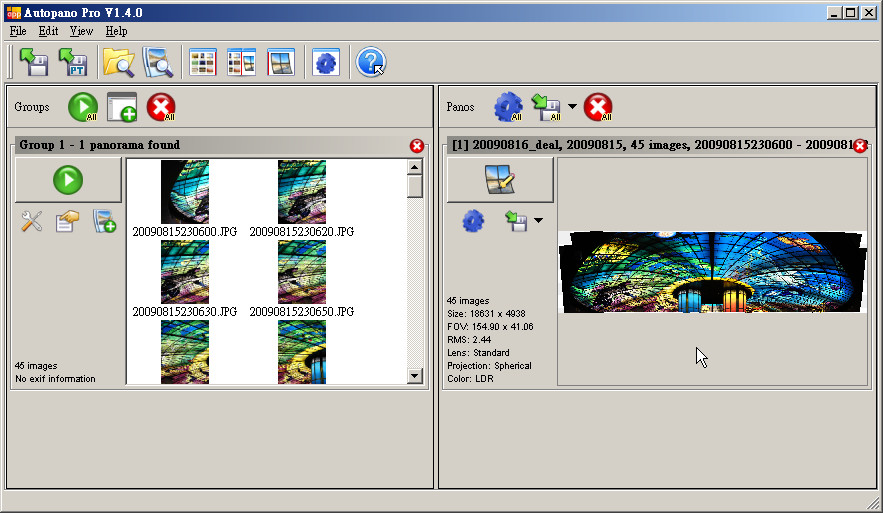Image resolution: width=883 pixels, height=513 pixels.
Task: Click the Save project toolbar icon
Action: [x=34, y=62]
